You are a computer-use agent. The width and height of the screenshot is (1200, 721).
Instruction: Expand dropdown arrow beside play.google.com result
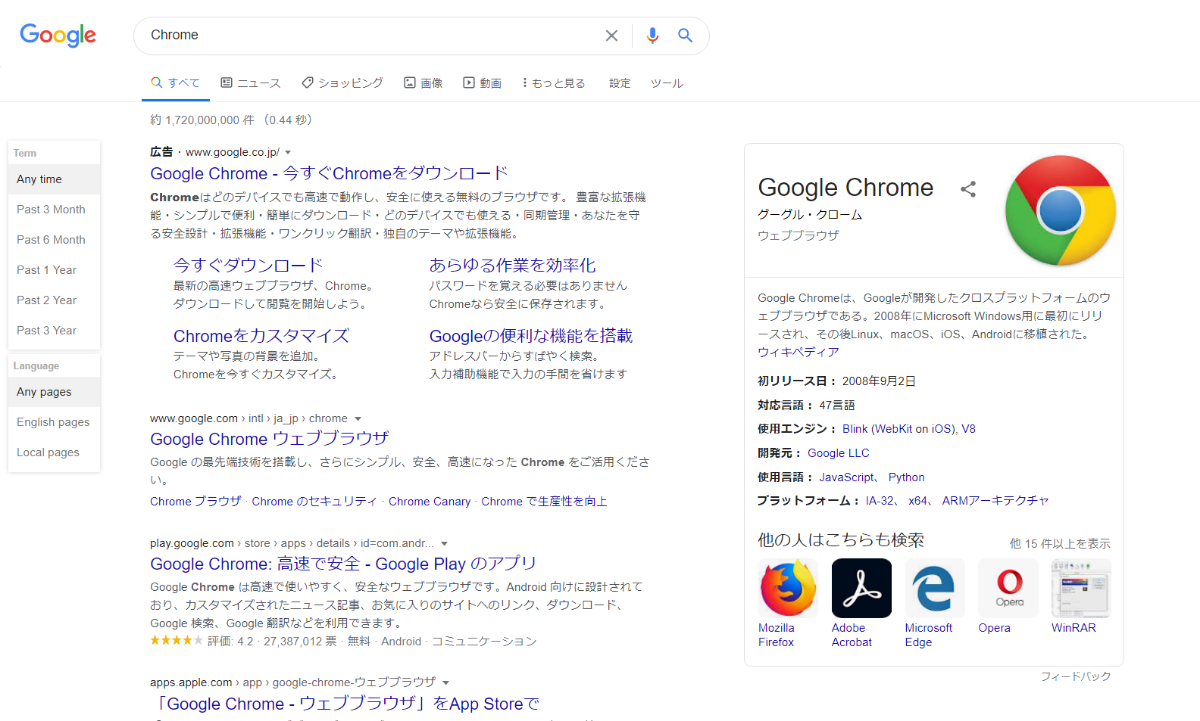pyautogui.click(x=445, y=544)
